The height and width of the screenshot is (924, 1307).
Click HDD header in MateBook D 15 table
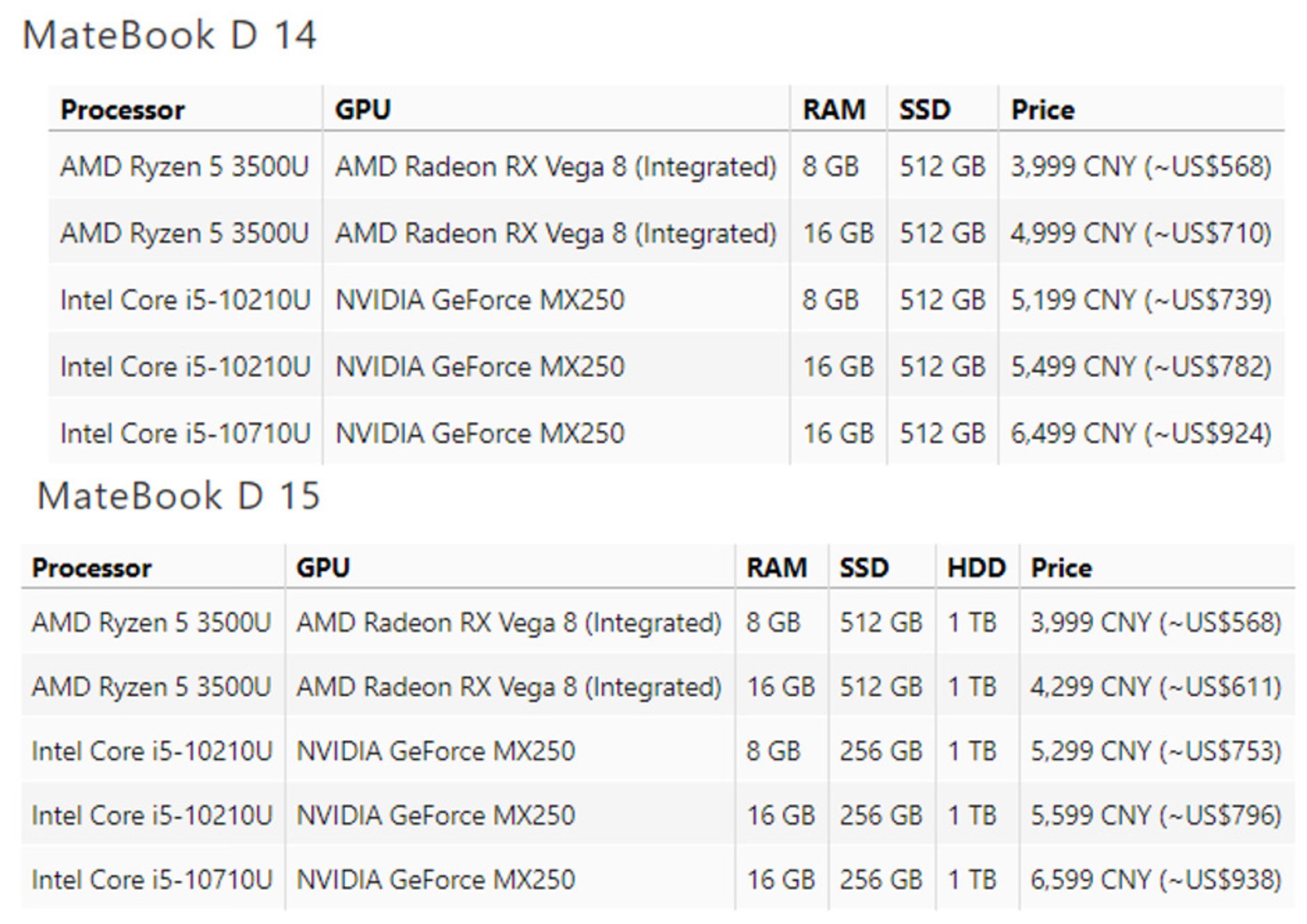(976, 567)
